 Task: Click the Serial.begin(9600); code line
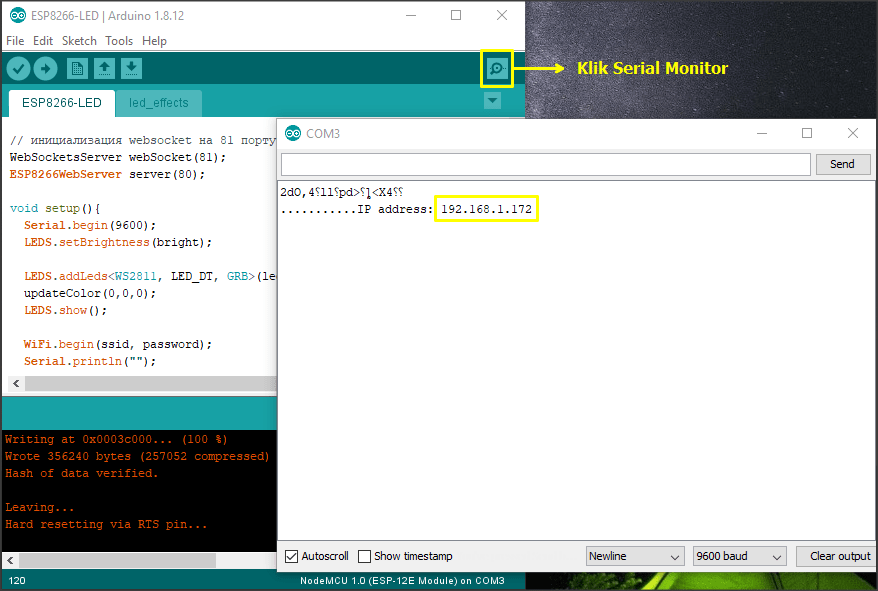tap(90, 225)
